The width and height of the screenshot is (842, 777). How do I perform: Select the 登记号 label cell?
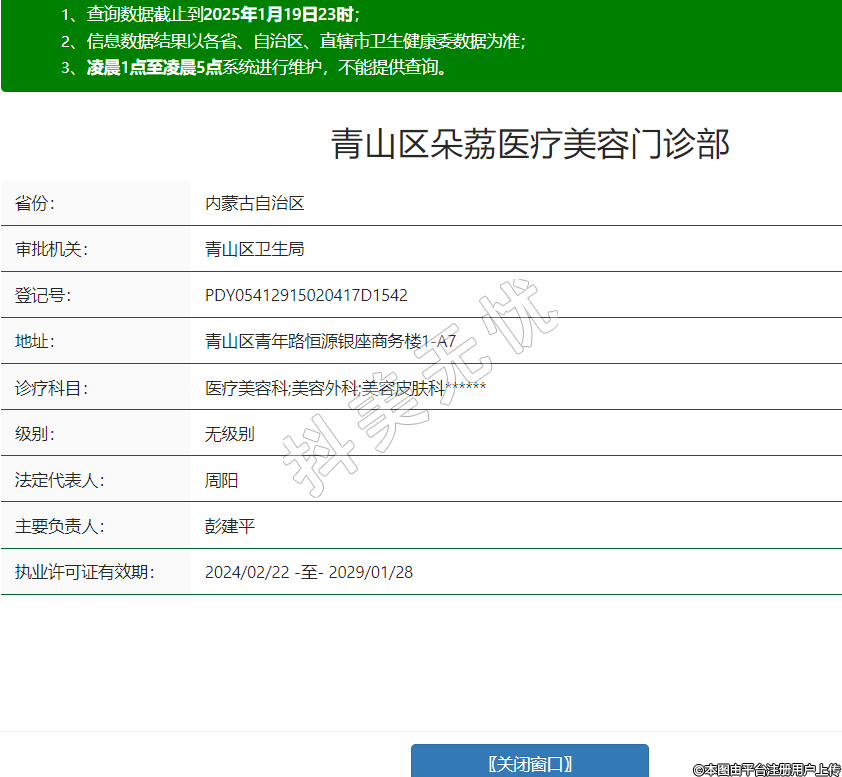43,295
